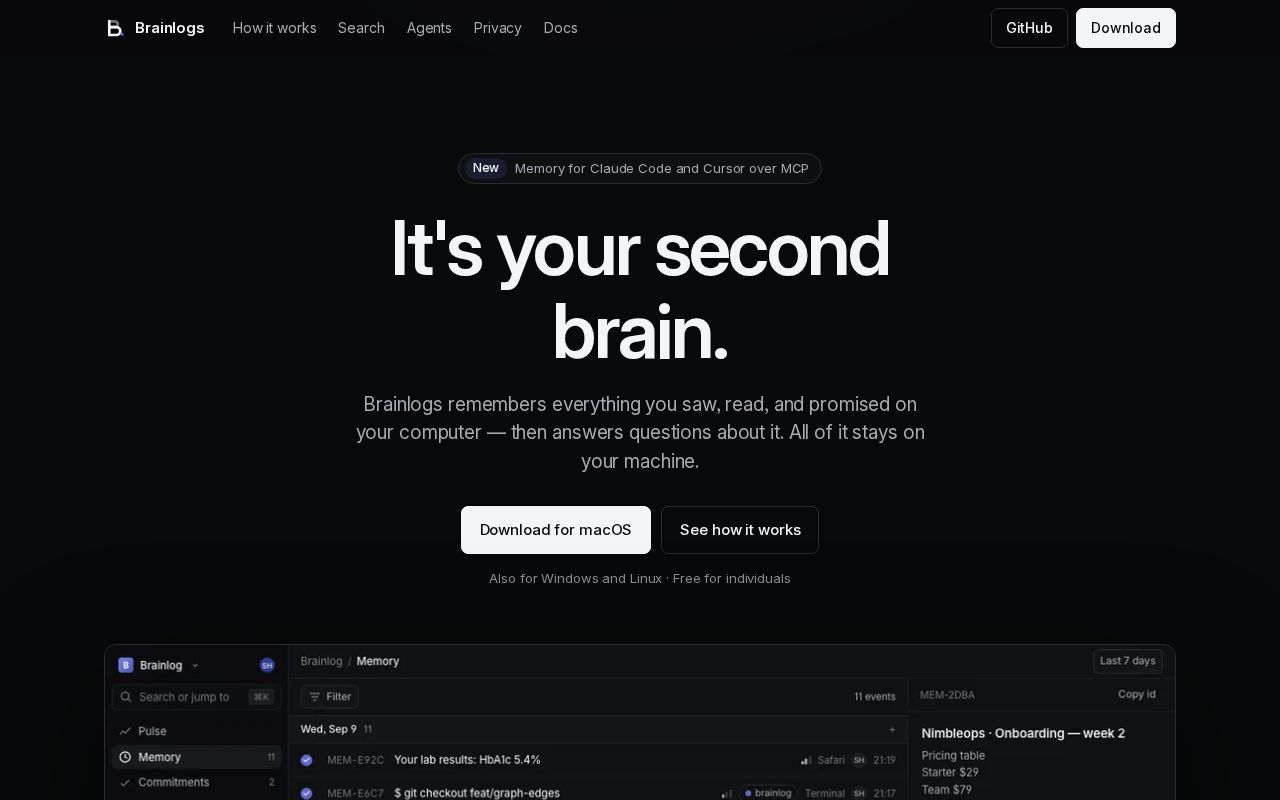
Task: Click the MEM-2DBA id label
Action: (947, 695)
